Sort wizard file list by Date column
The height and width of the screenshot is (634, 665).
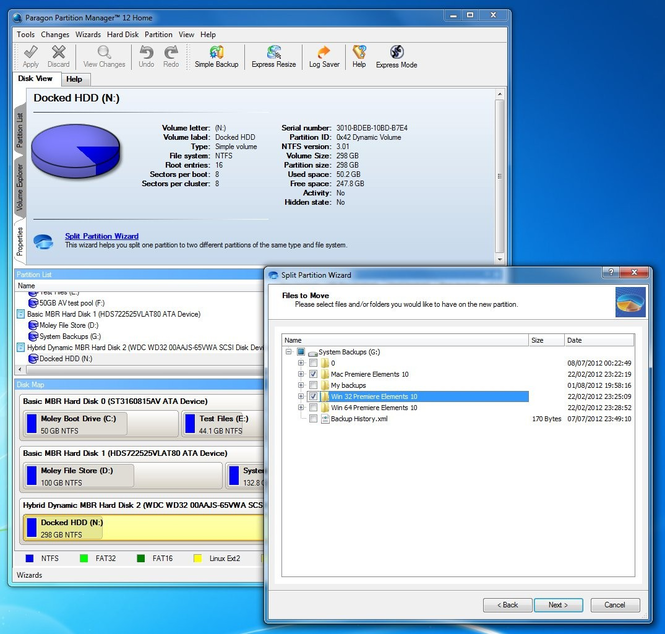click(599, 340)
